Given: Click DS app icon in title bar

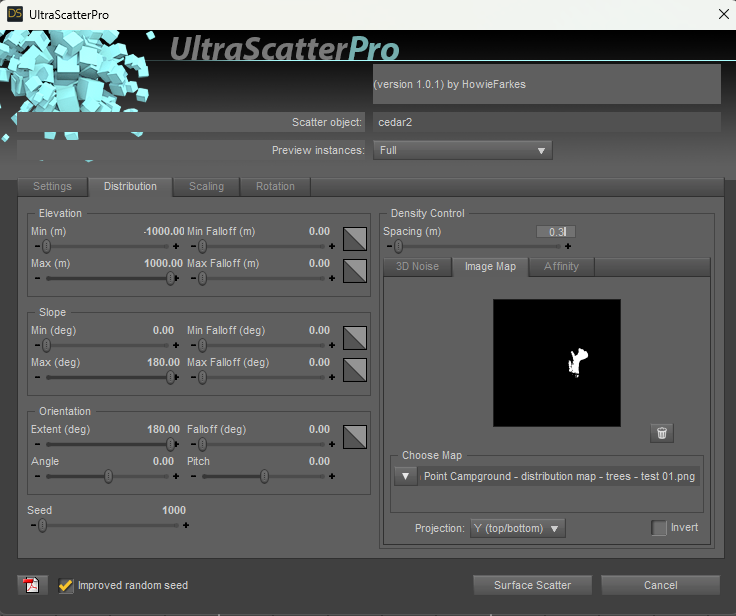Looking at the screenshot, I should click(15, 14).
